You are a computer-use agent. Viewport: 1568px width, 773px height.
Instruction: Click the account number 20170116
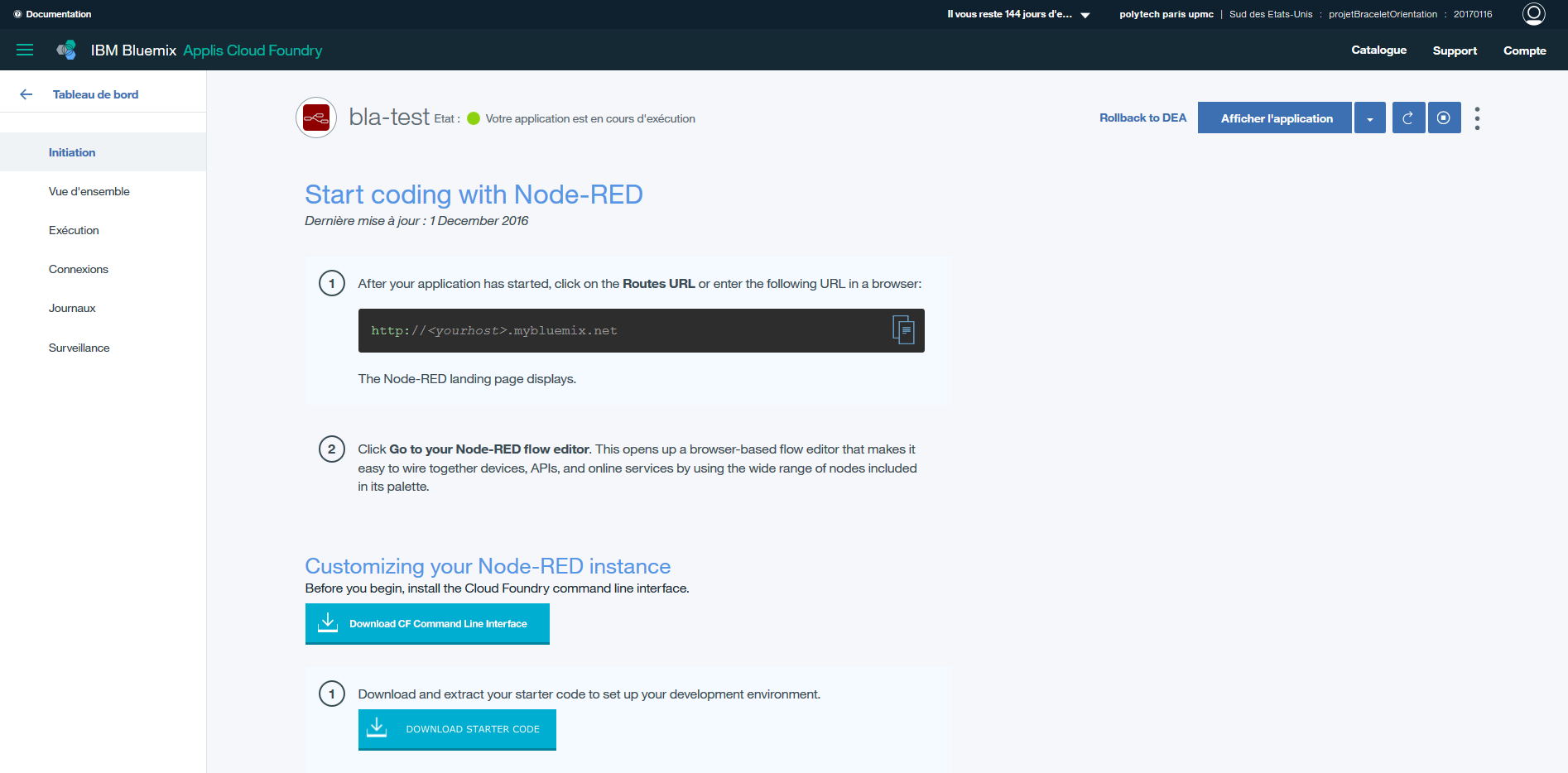[x=1473, y=14]
